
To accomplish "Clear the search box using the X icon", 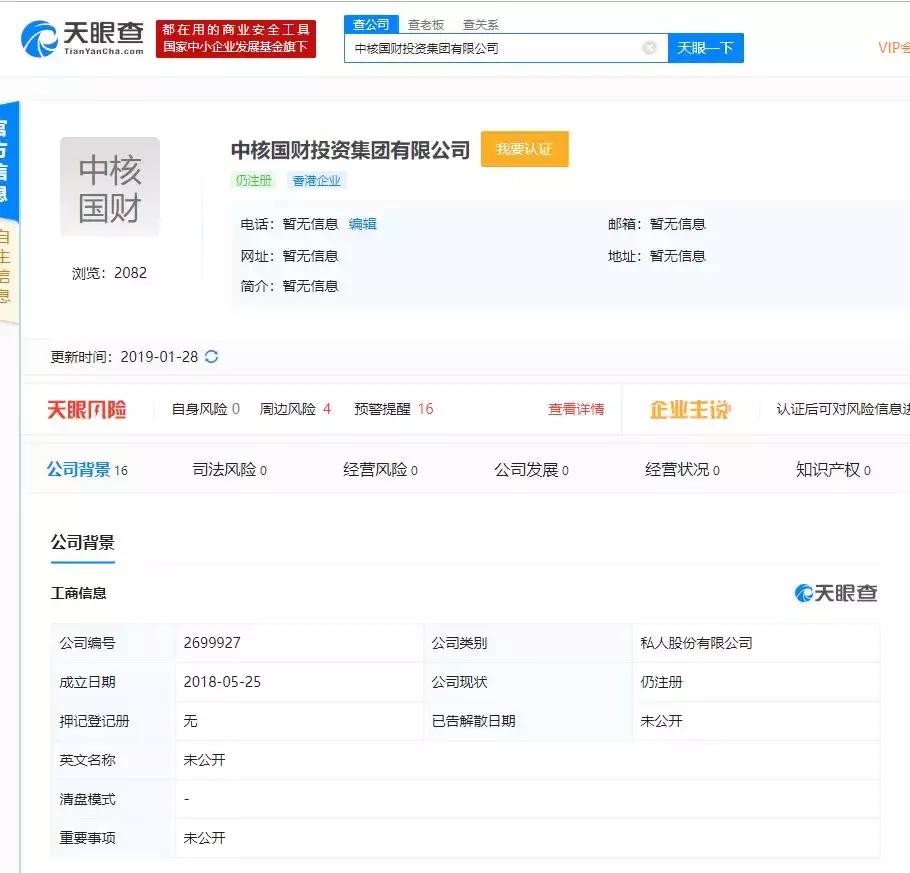I will click(x=650, y=47).
